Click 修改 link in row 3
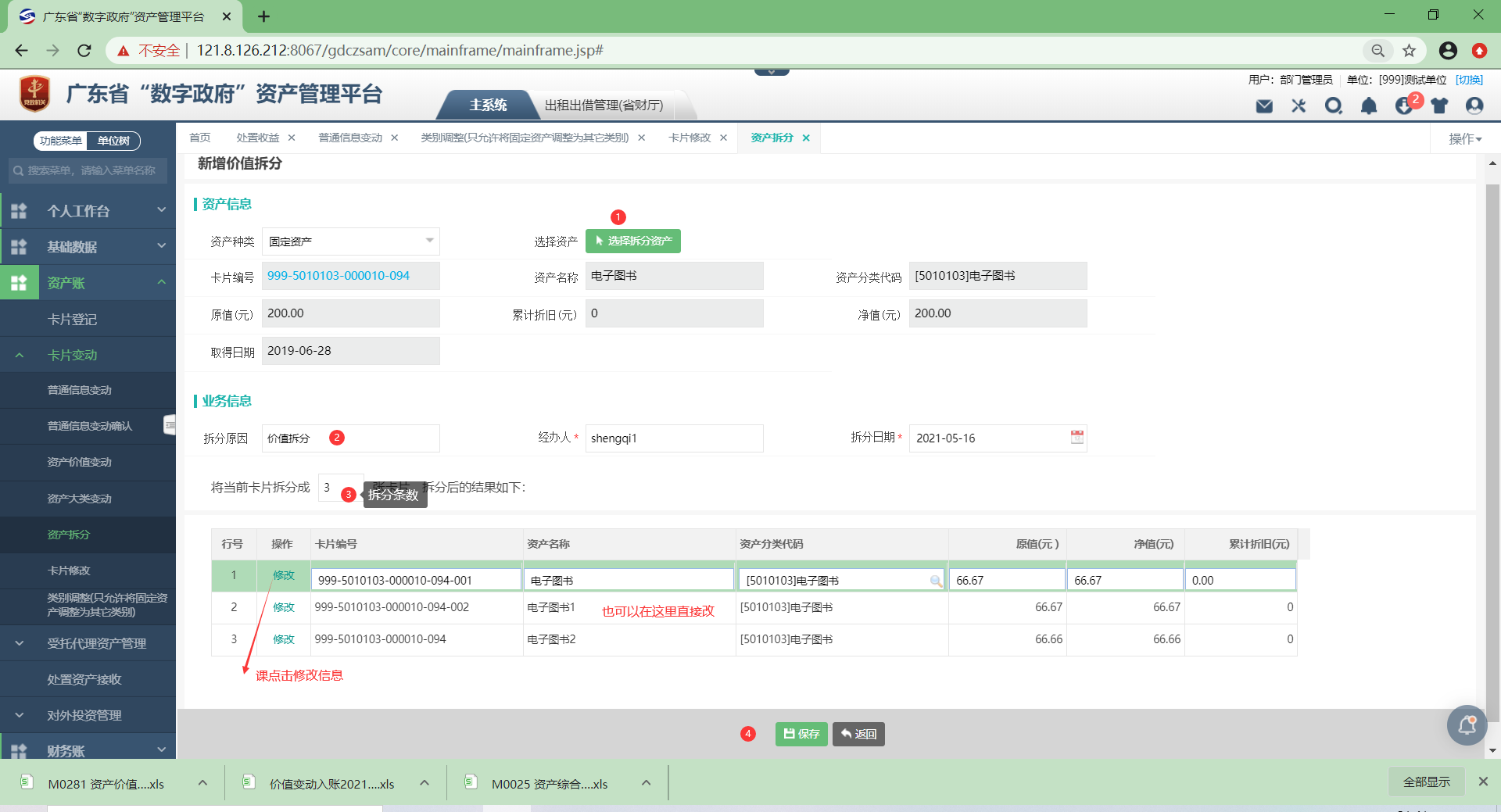Viewport: 1501px width, 812px height. pos(284,639)
